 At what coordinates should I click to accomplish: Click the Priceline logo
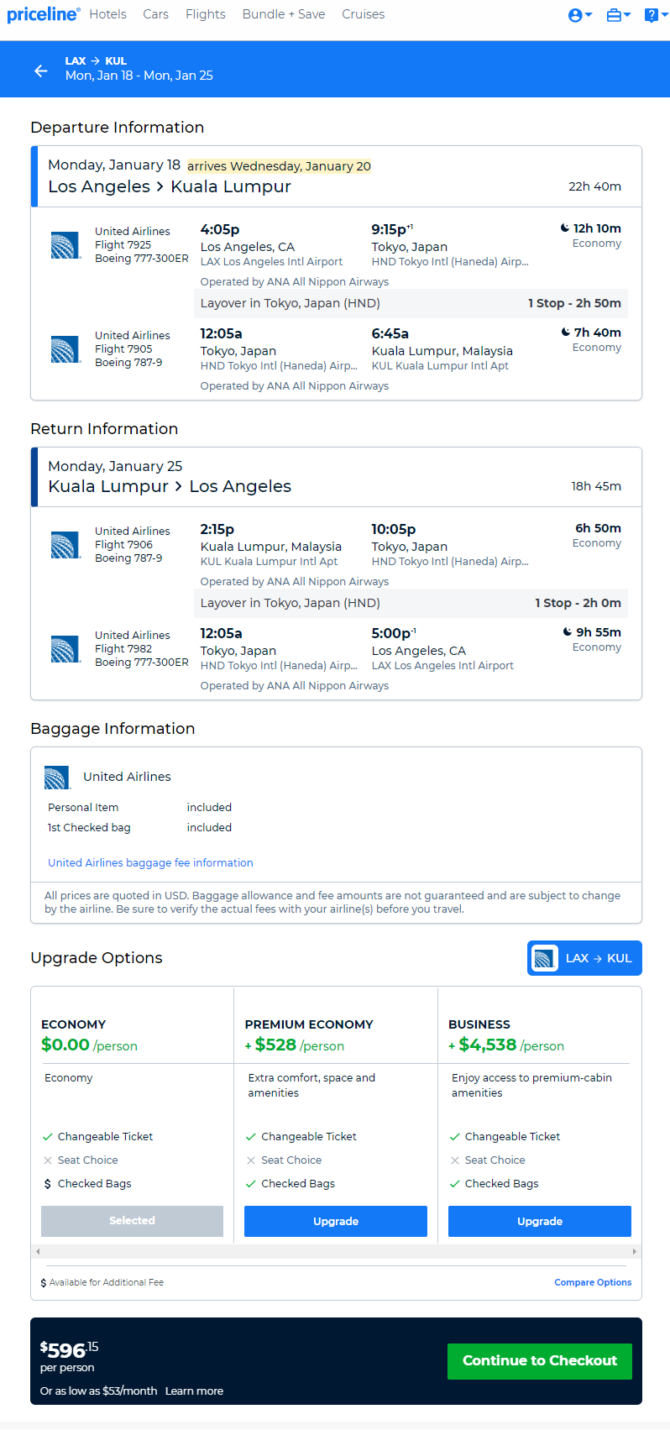click(x=43, y=14)
